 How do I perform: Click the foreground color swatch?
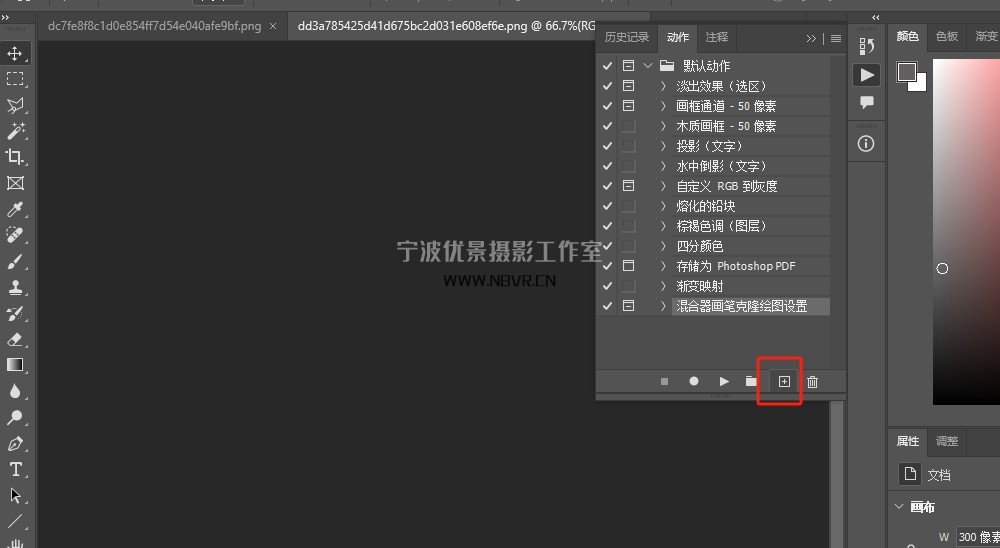[x=906, y=71]
